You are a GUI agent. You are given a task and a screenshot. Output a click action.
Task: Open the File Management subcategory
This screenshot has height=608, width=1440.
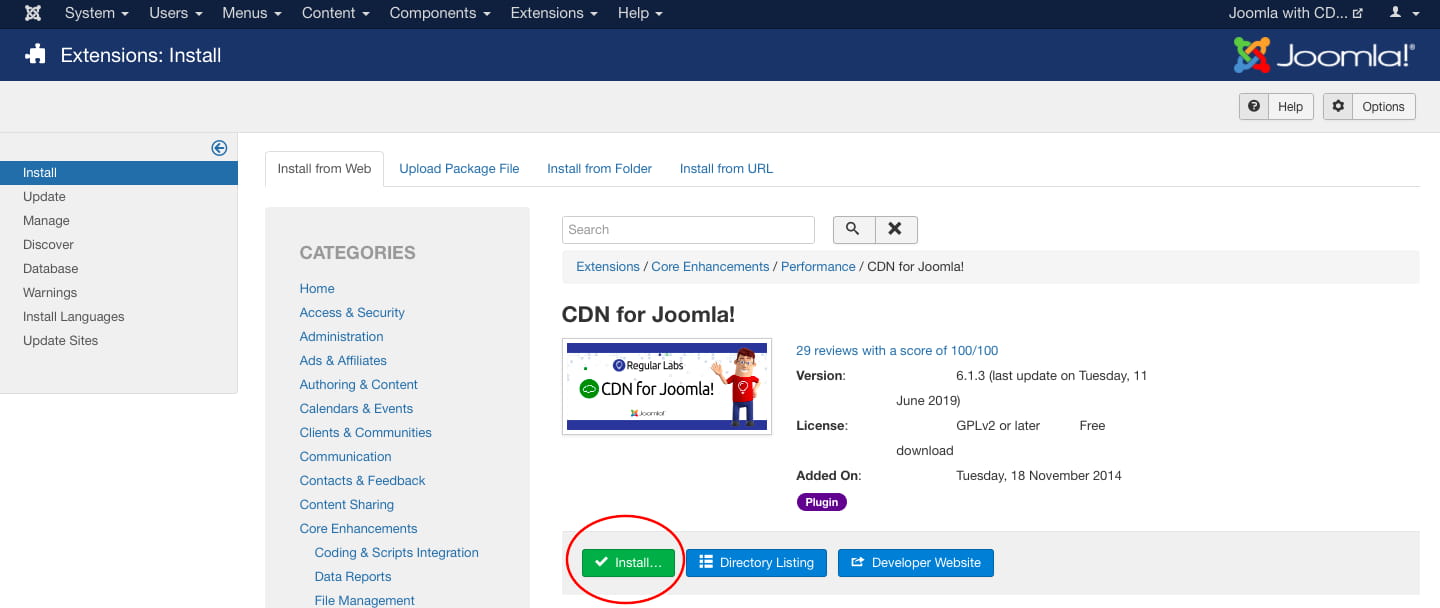click(365, 601)
